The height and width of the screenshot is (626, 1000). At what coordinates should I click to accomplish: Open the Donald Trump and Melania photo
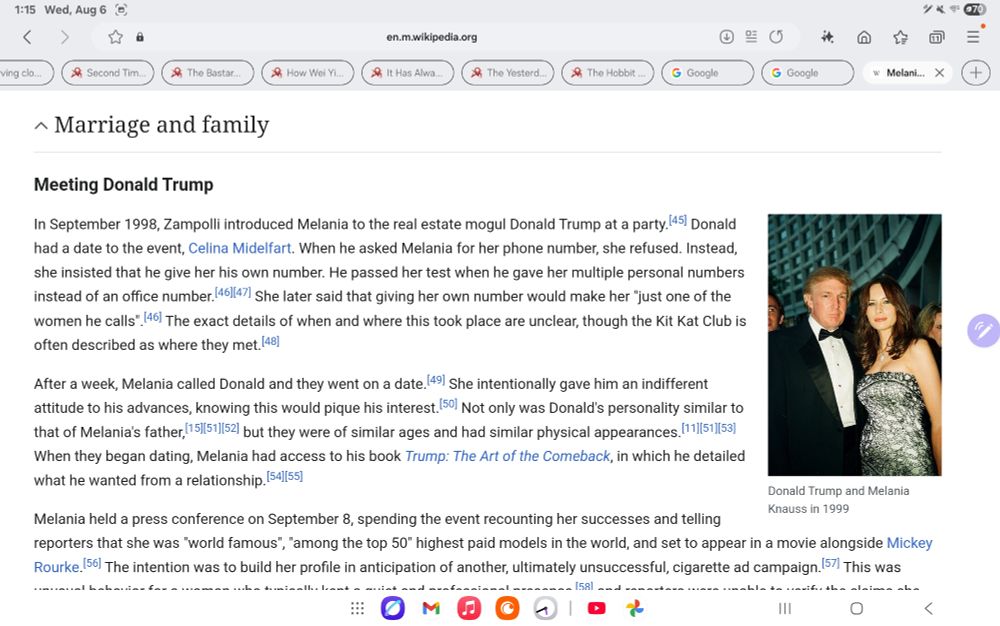855,345
